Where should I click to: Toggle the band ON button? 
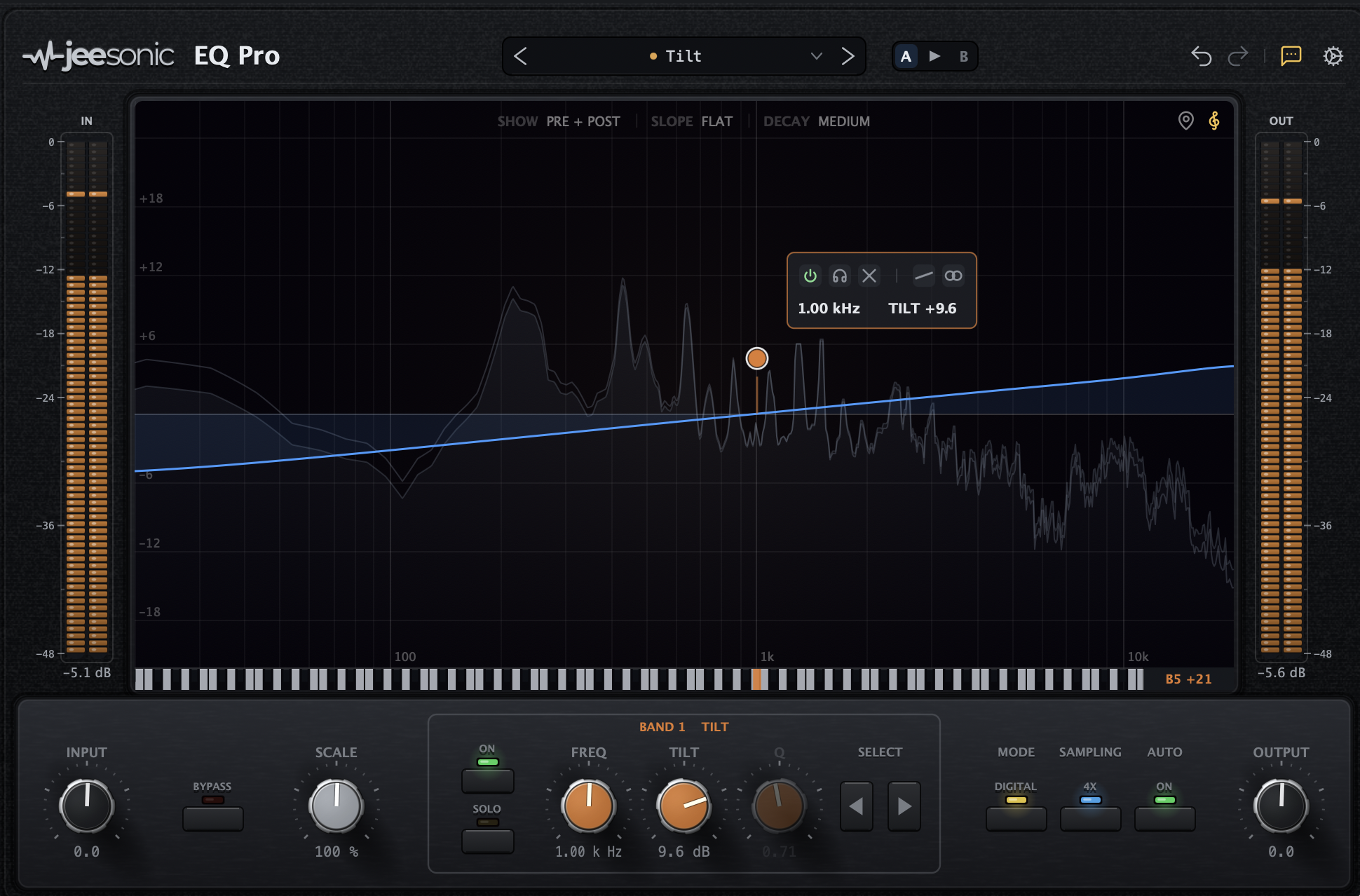[487, 780]
